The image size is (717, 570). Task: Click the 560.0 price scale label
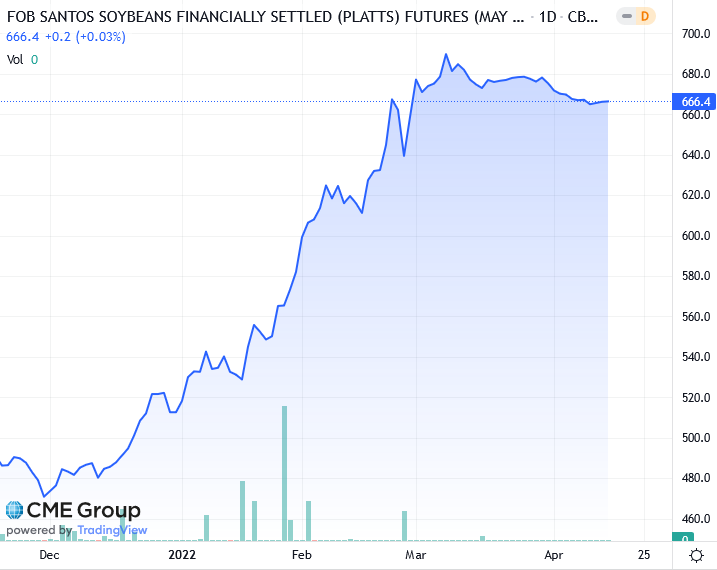coord(695,317)
